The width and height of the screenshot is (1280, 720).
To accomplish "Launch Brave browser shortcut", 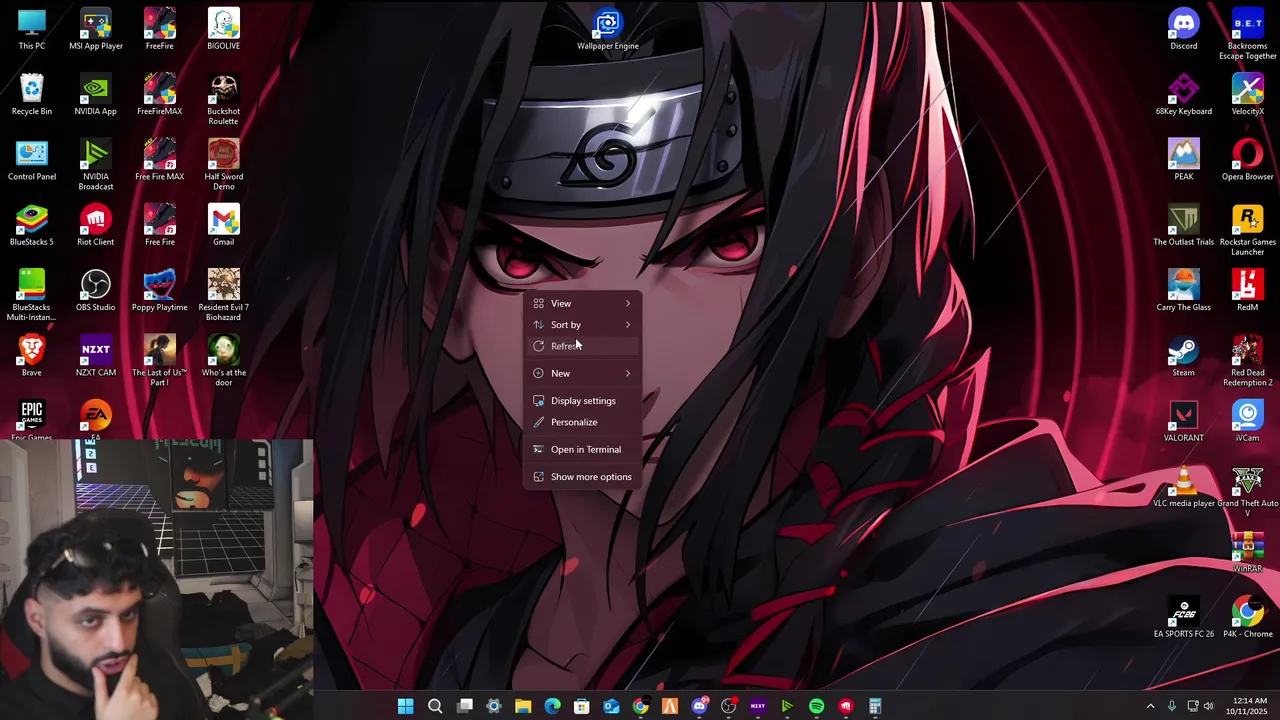I will click(32, 356).
